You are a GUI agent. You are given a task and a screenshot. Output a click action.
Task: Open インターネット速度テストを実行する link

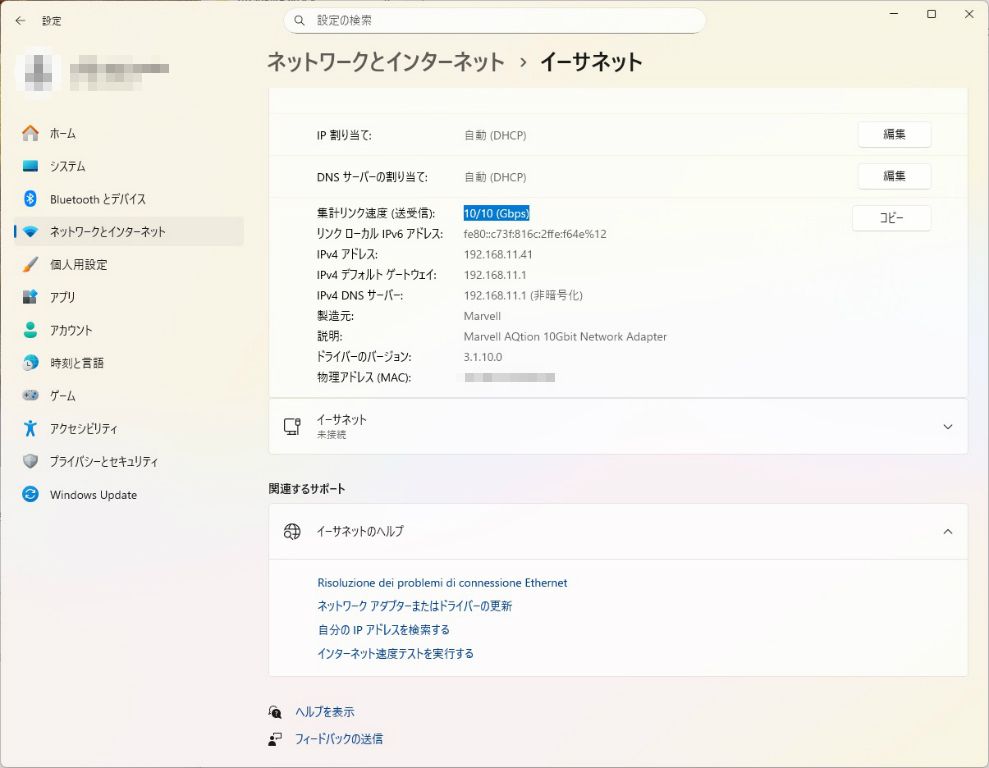click(x=395, y=653)
